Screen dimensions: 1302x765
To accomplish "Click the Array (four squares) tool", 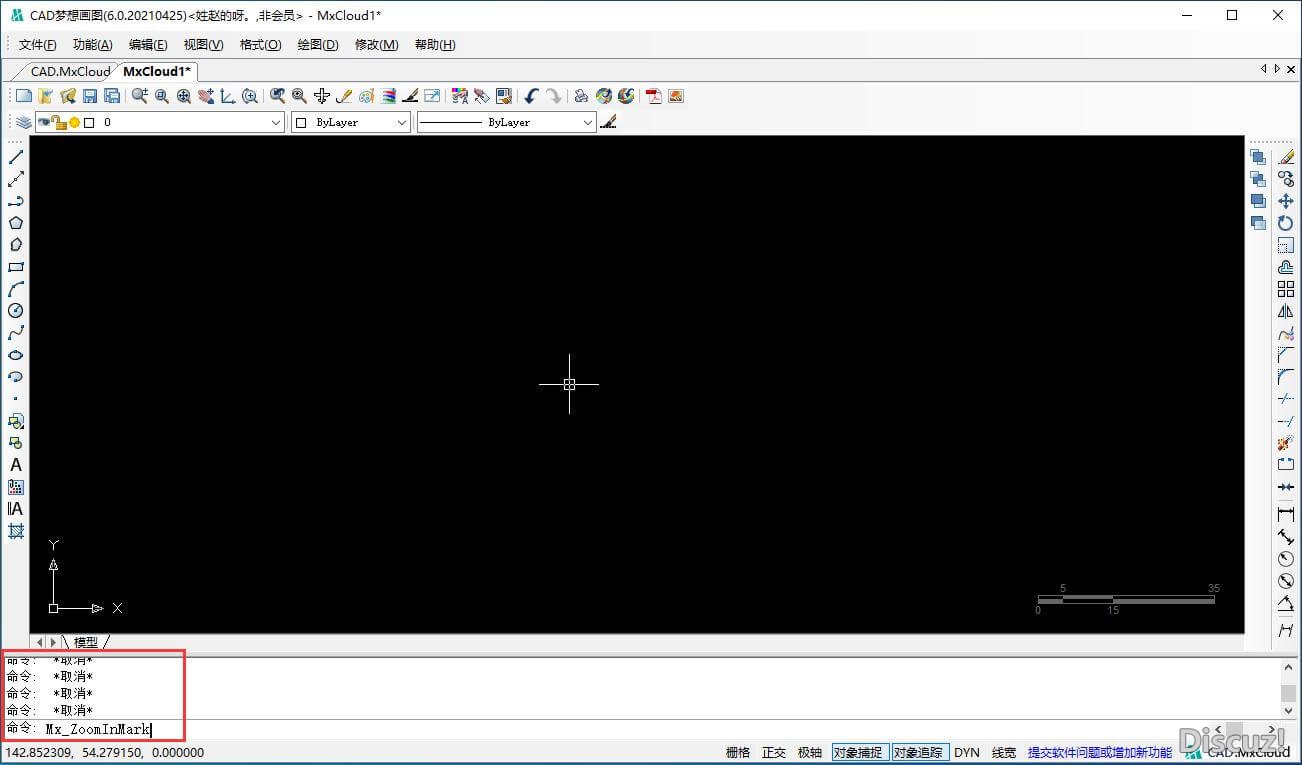I will pyautogui.click(x=1286, y=289).
